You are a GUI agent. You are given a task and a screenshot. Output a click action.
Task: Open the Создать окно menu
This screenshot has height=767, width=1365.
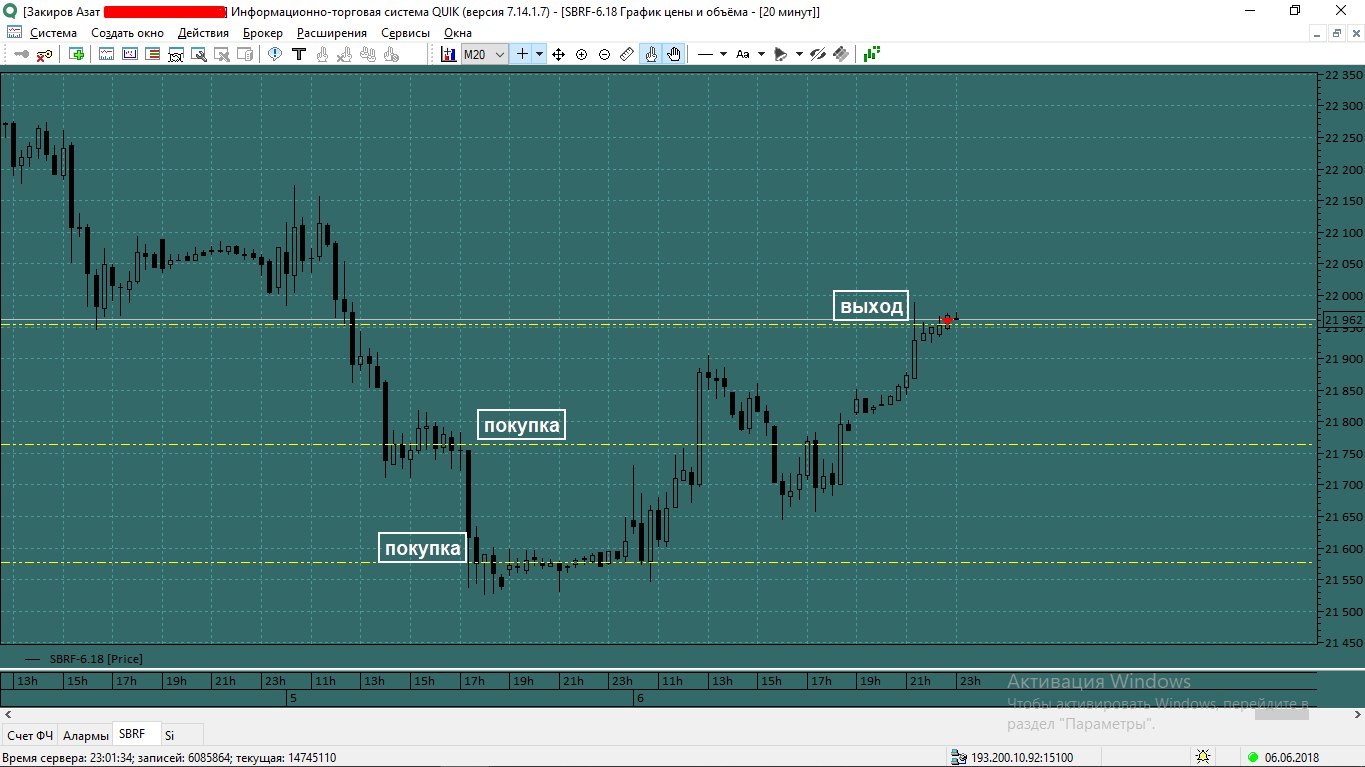[127, 33]
